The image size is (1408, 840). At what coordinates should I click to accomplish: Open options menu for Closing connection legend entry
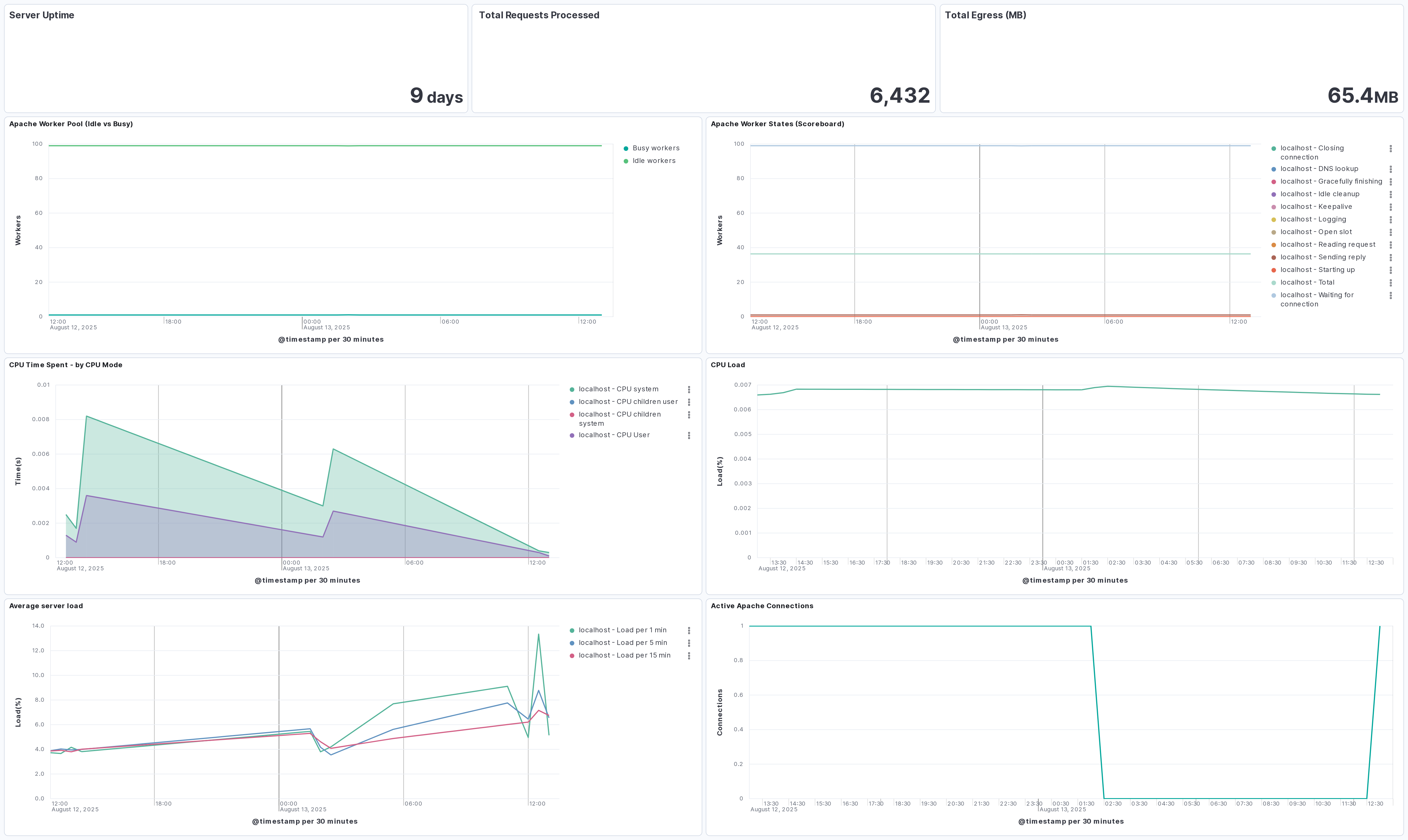pyautogui.click(x=1391, y=149)
